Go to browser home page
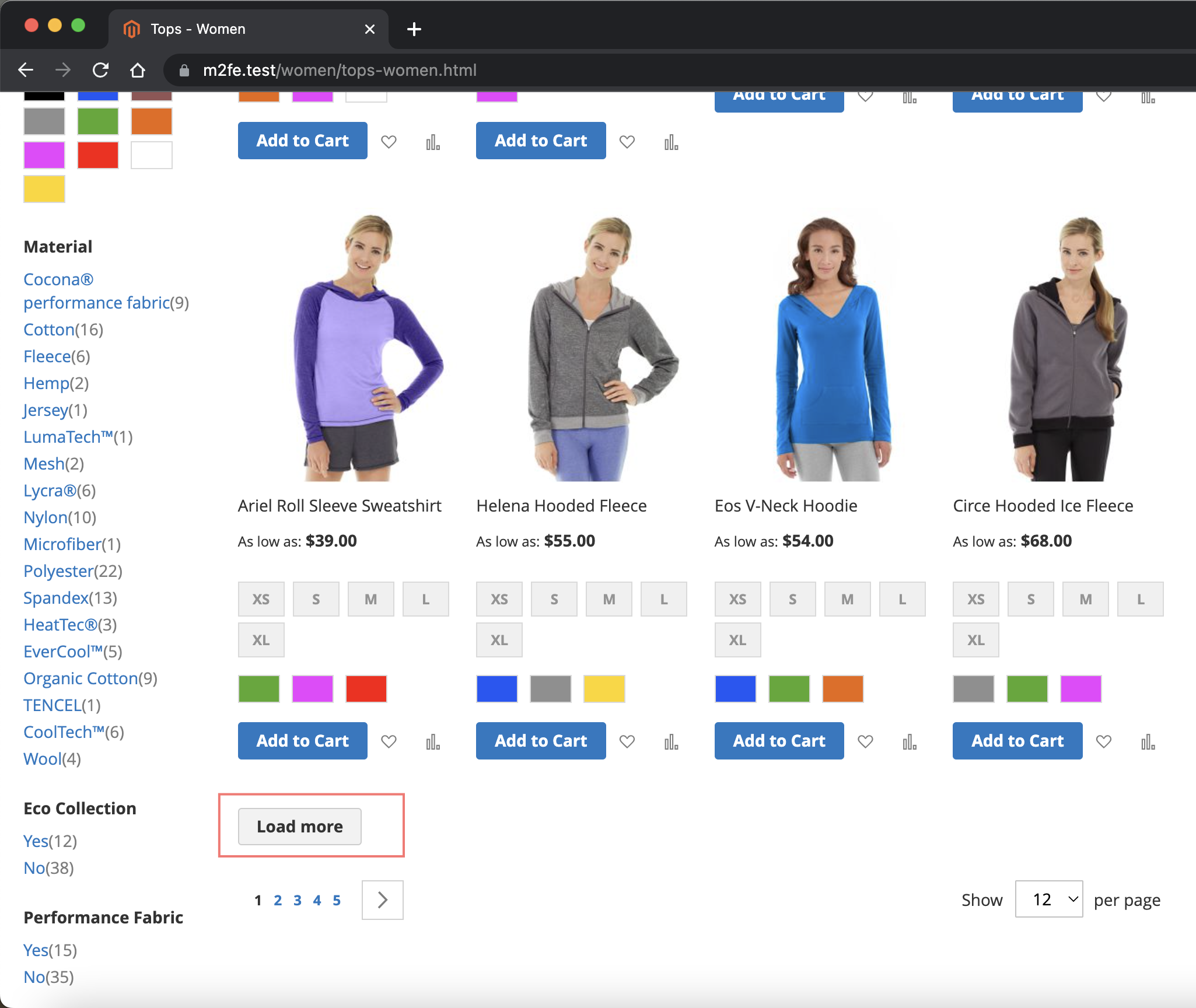The height and width of the screenshot is (1008, 1196). coord(138,70)
